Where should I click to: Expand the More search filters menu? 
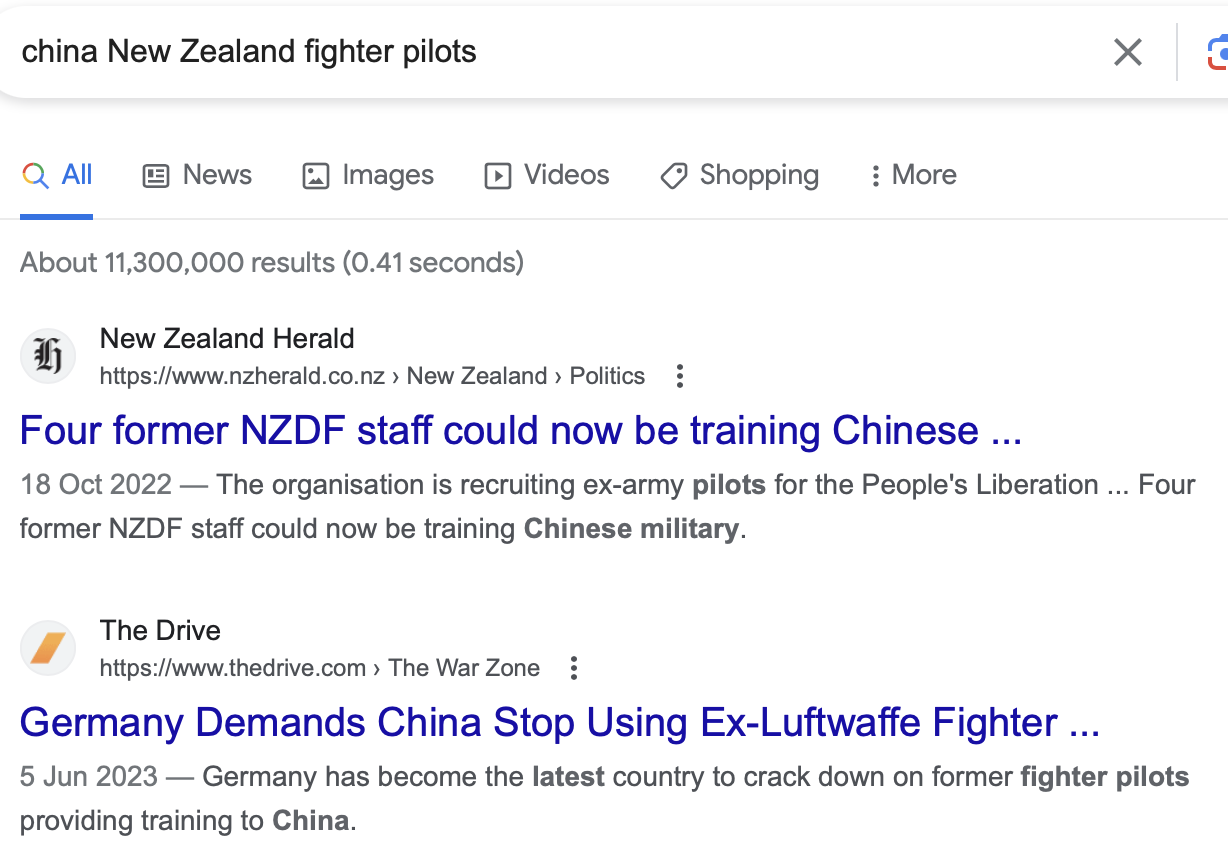click(912, 175)
